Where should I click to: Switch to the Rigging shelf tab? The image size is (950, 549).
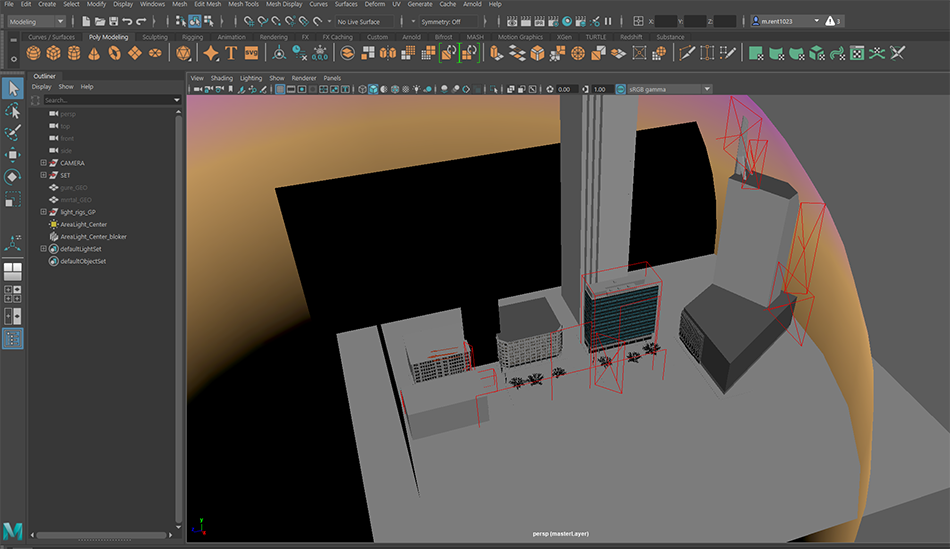point(192,37)
